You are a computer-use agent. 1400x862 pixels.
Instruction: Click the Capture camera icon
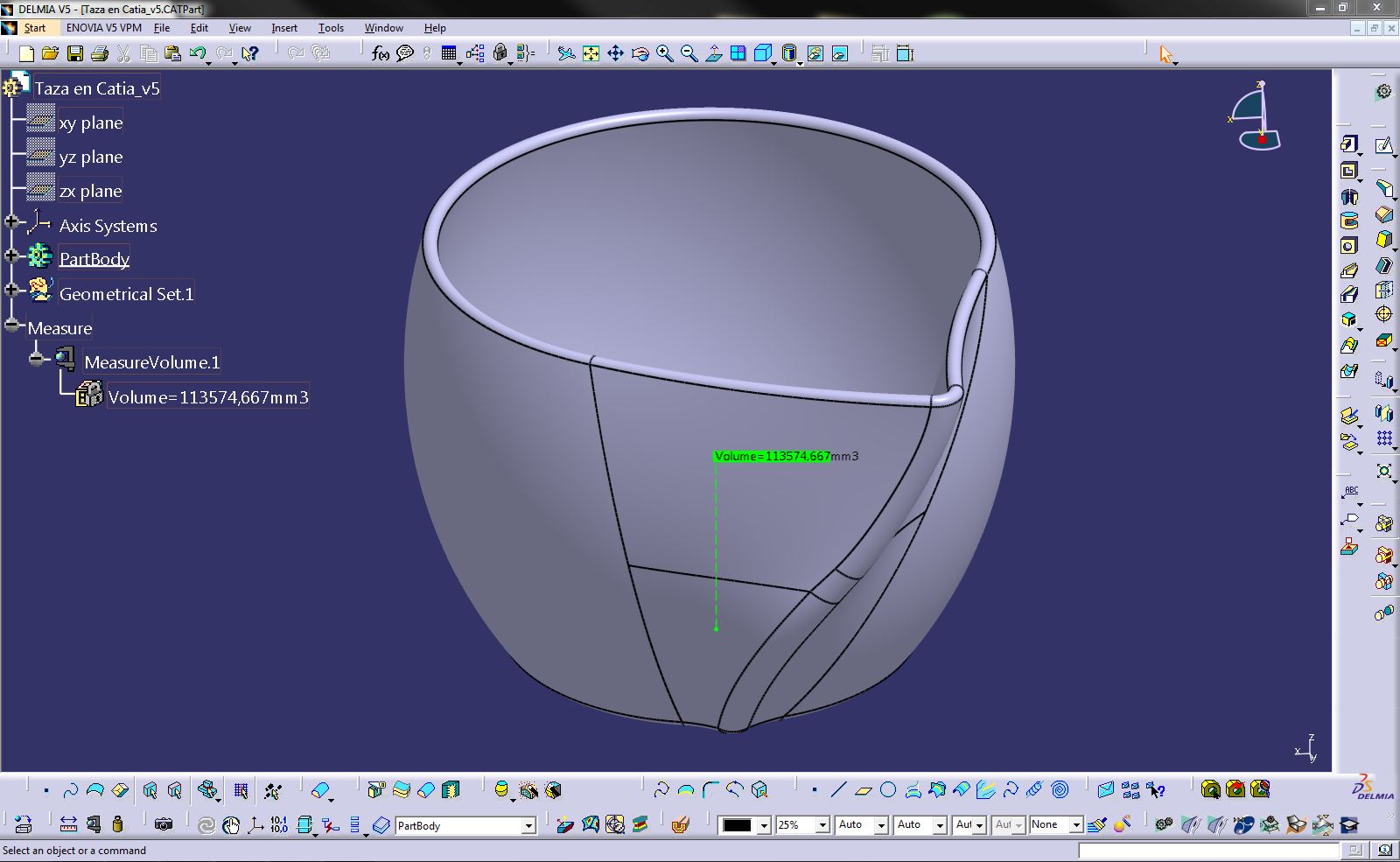pos(163,824)
